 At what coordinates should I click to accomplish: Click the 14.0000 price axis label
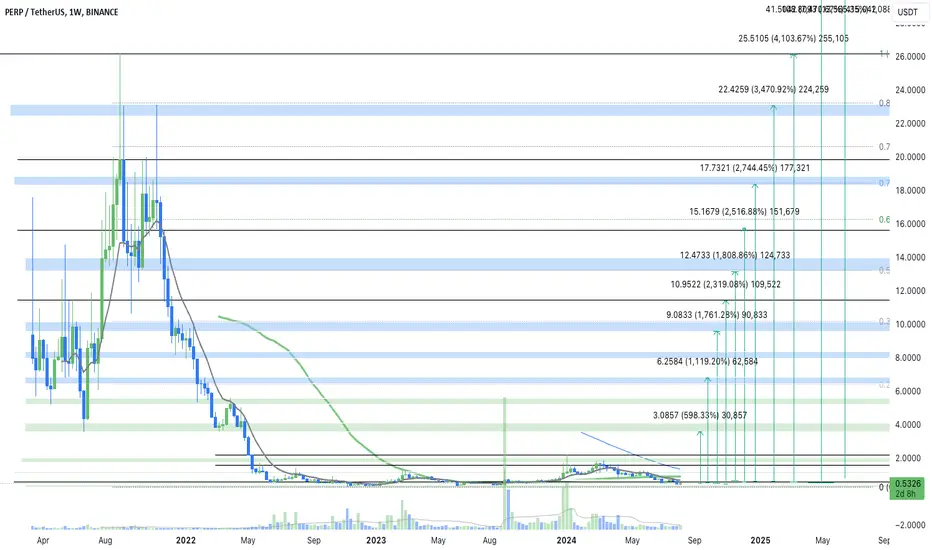[909, 257]
